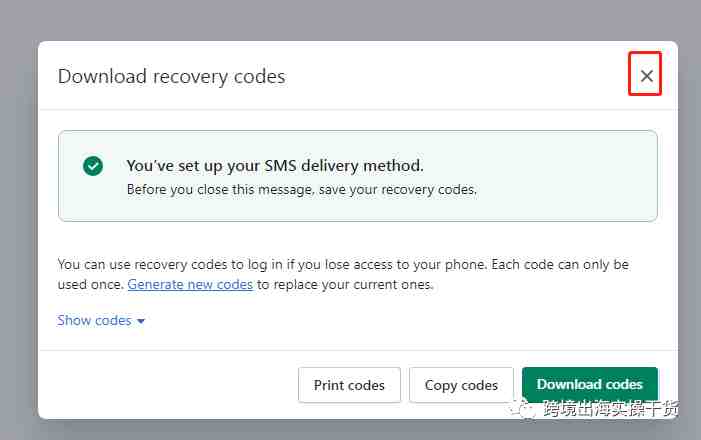The width and height of the screenshot is (701, 440).
Task: Copy recovery codes with Copy codes button
Action: pyautogui.click(x=461, y=385)
